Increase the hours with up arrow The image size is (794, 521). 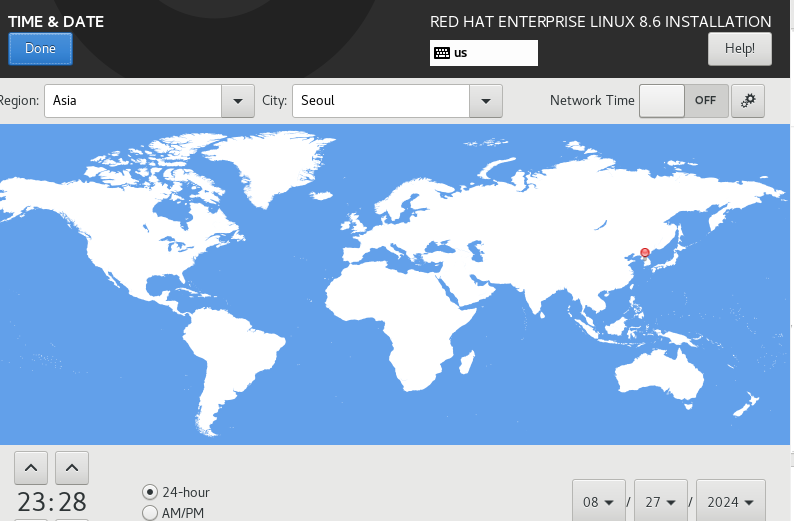click(31, 468)
